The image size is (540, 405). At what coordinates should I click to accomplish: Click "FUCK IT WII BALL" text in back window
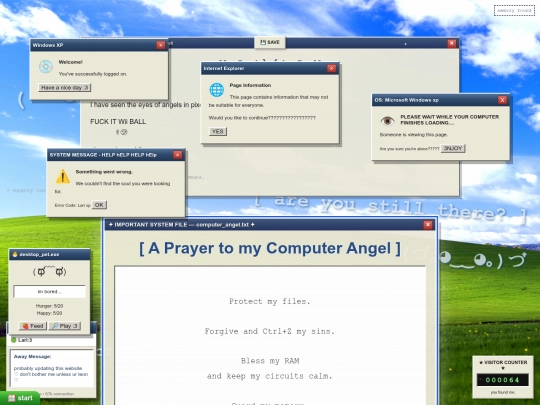tap(118, 122)
